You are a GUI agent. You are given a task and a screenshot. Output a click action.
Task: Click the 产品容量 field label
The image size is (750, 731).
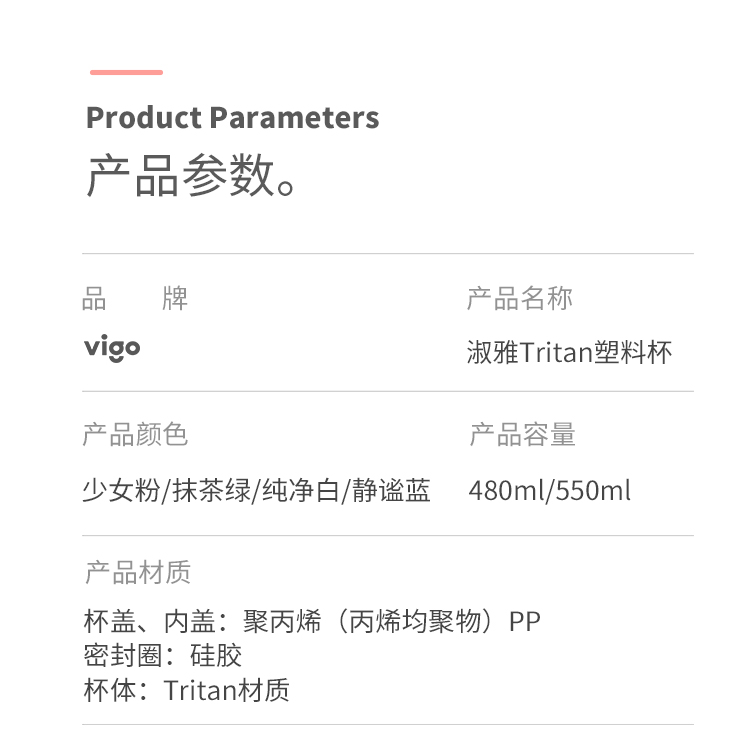coord(522,435)
